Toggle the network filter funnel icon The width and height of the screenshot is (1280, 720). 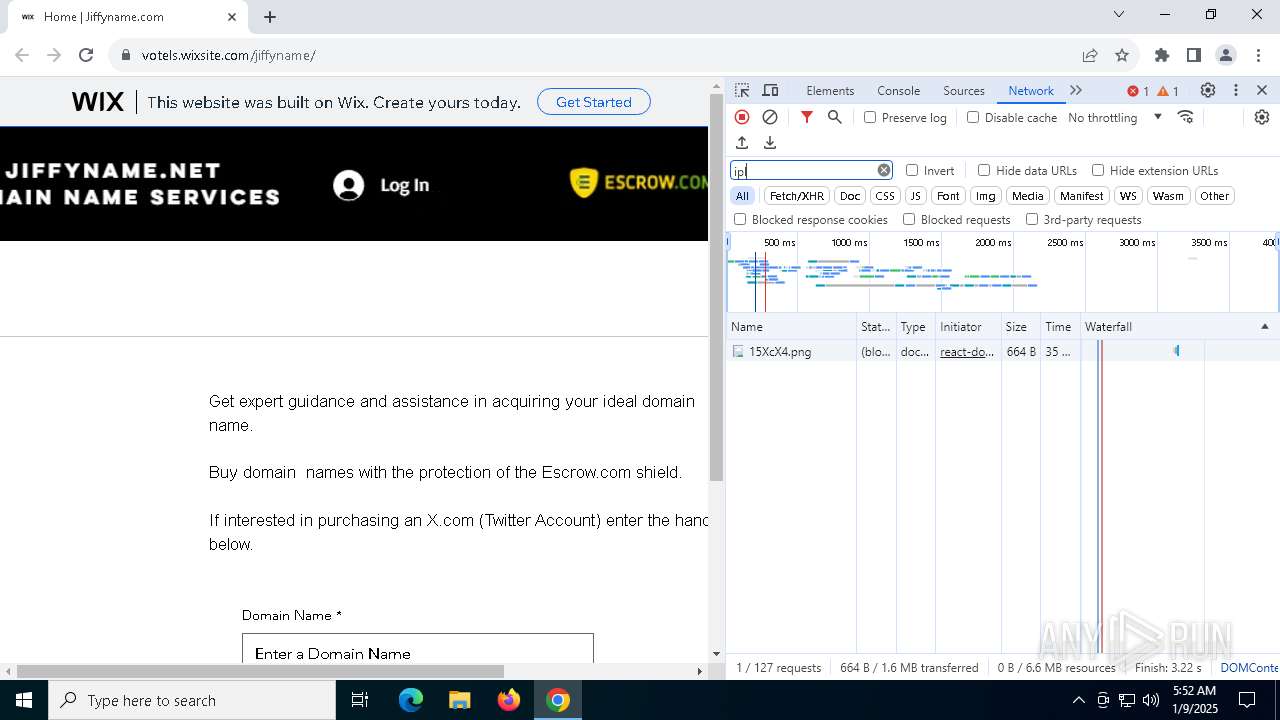tap(807, 117)
